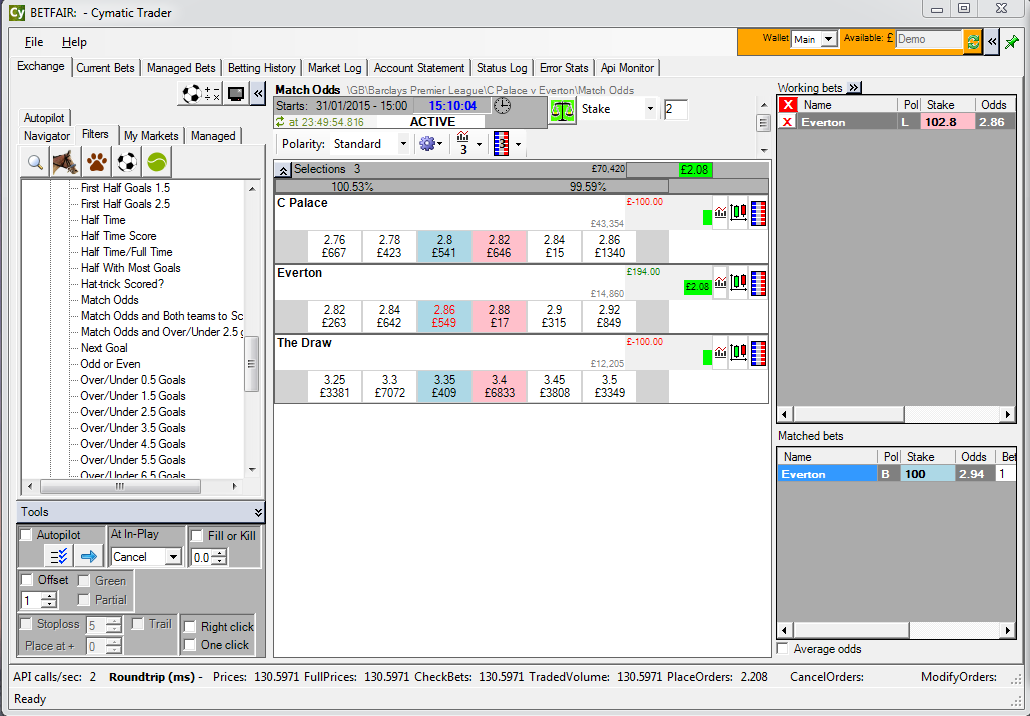The image size is (1030, 716).
Task: Open The Draw candlestick chart icon
Action: point(739,353)
